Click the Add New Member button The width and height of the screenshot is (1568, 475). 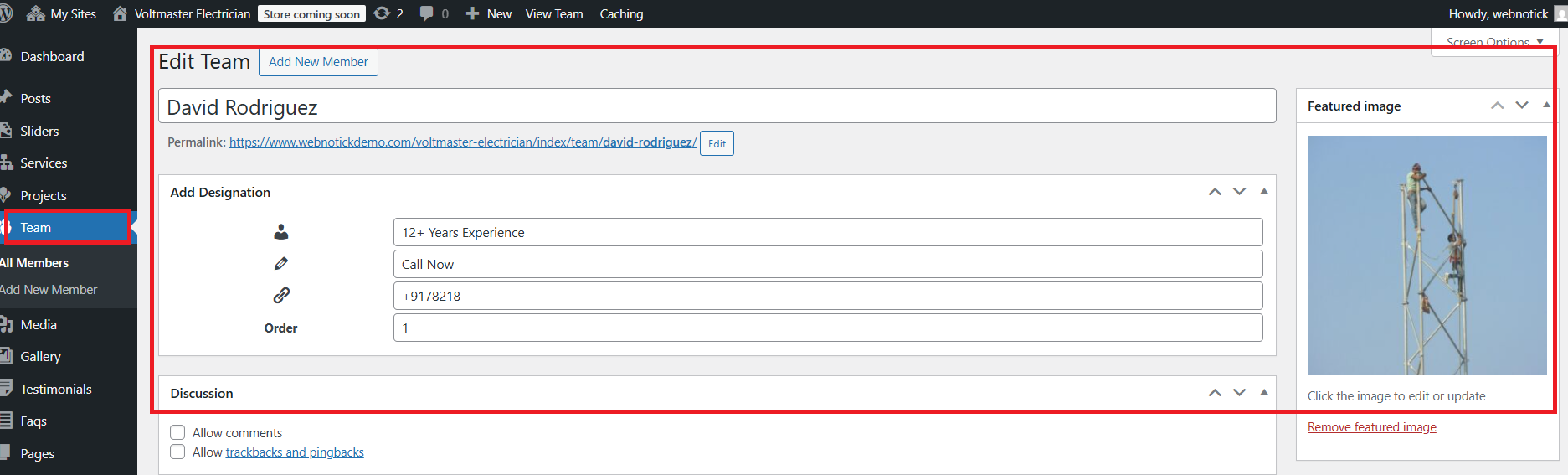click(318, 62)
